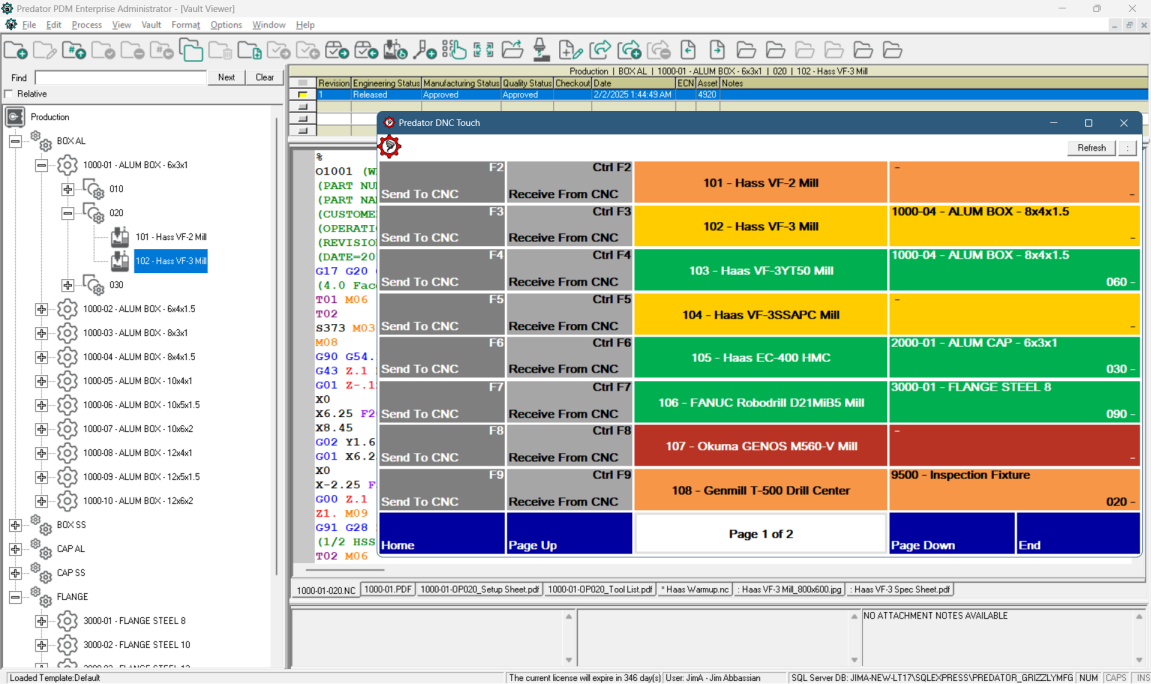The width and height of the screenshot is (1151, 684).
Task: Click the highlighted open folder toolbar icon
Action: pyautogui.click(x=191, y=49)
